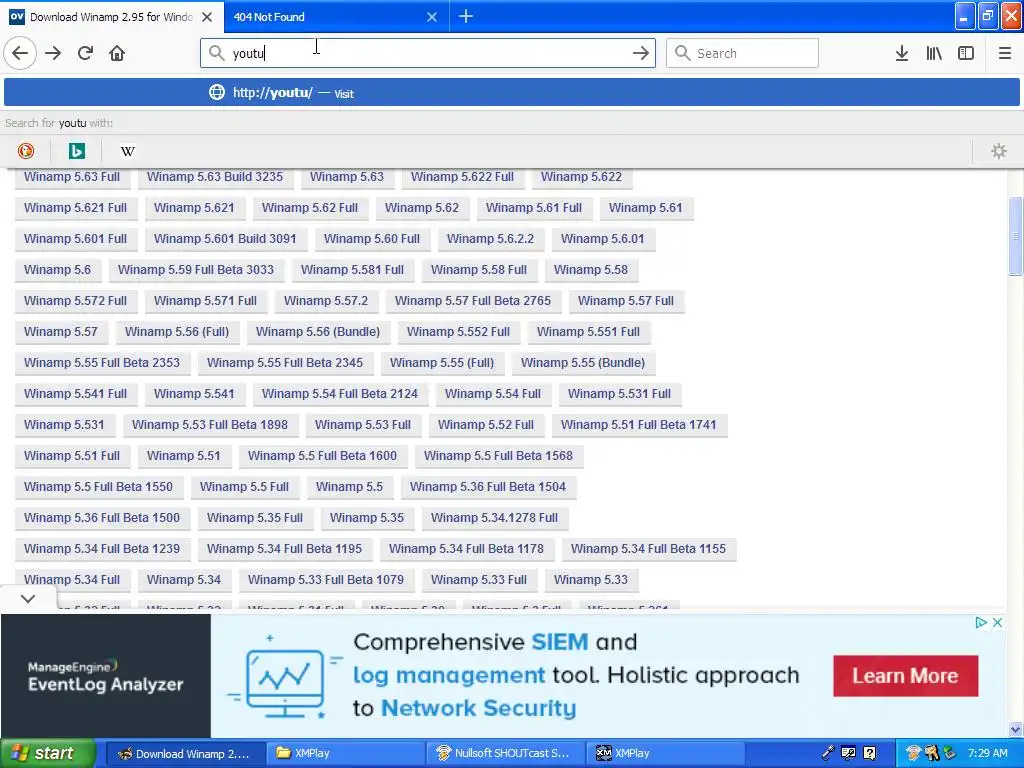Image resolution: width=1024 pixels, height=768 pixels.
Task: Open Winamp 5.51 Full Beta 1741 link
Action: (639, 425)
